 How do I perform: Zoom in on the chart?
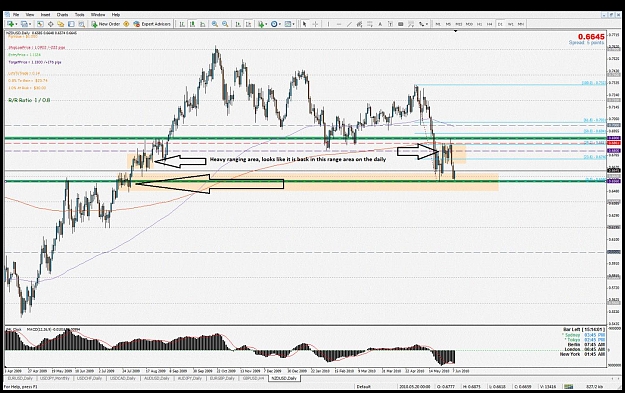[214, 24]
